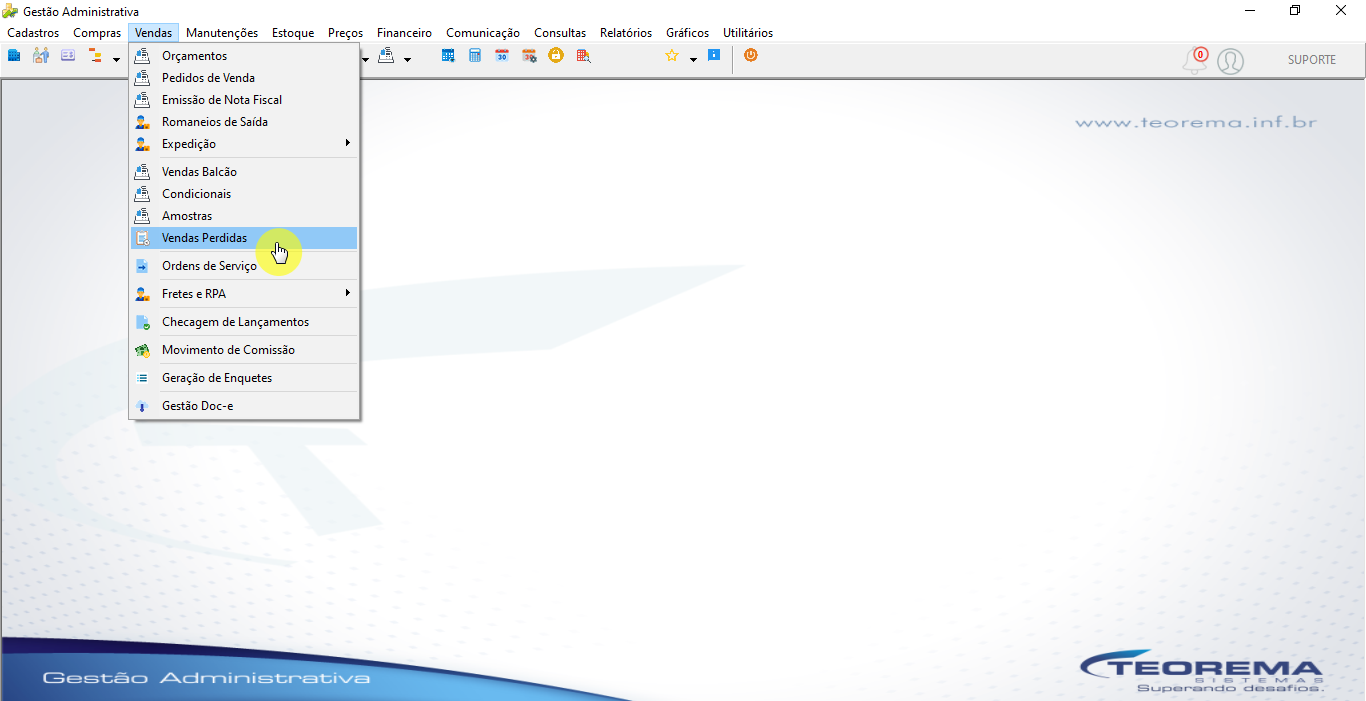Choose Emissão de Nota Fiscal
The width and height of the screenshot is (1366, 701).
point(244,100)
